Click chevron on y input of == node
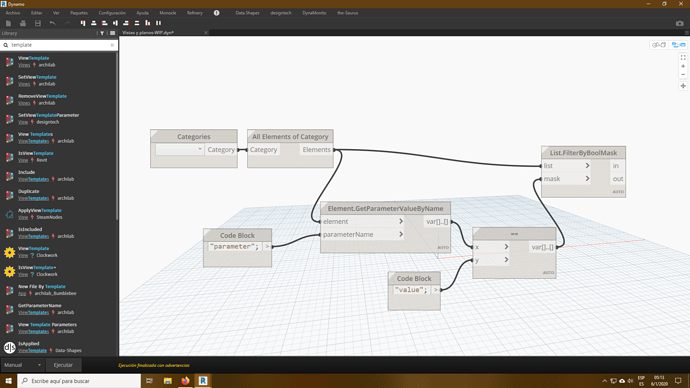 [x=506, y=260]
